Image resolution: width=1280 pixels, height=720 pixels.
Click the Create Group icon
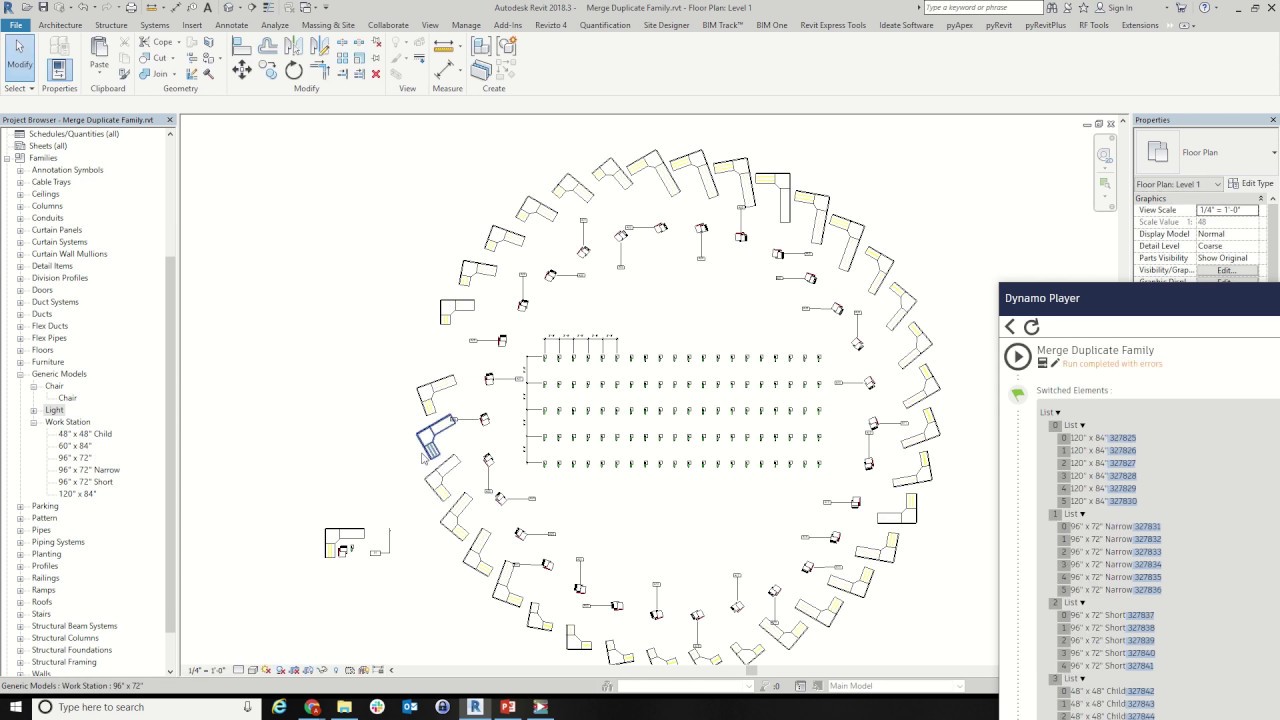tap(506, 46)
